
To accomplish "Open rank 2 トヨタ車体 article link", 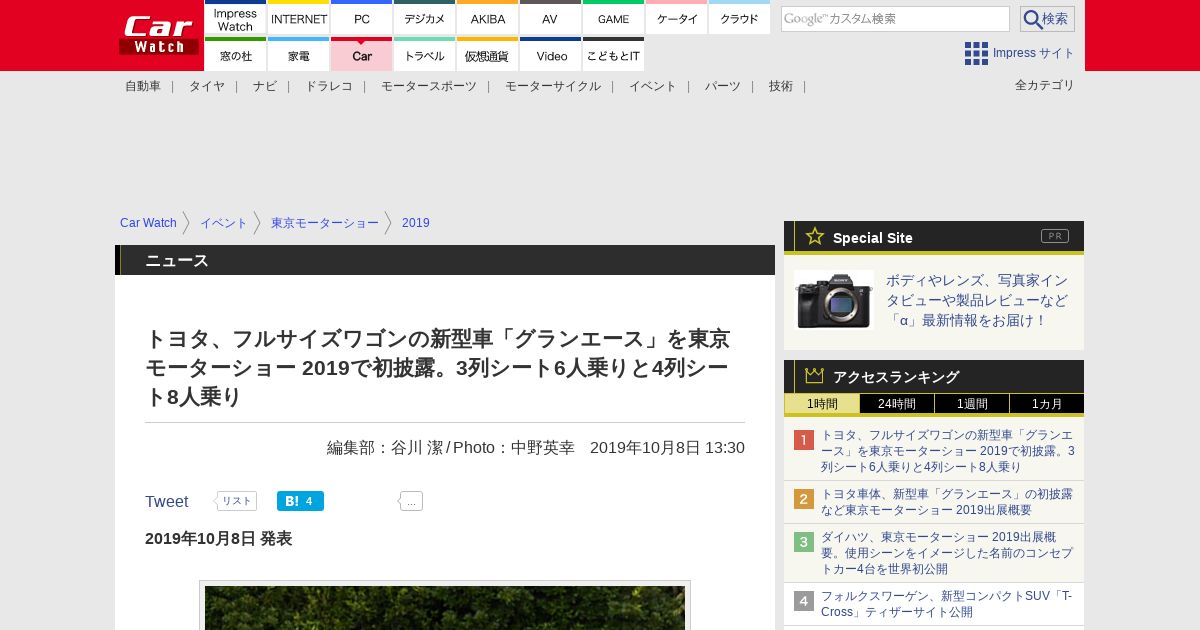I will (946, 502).
